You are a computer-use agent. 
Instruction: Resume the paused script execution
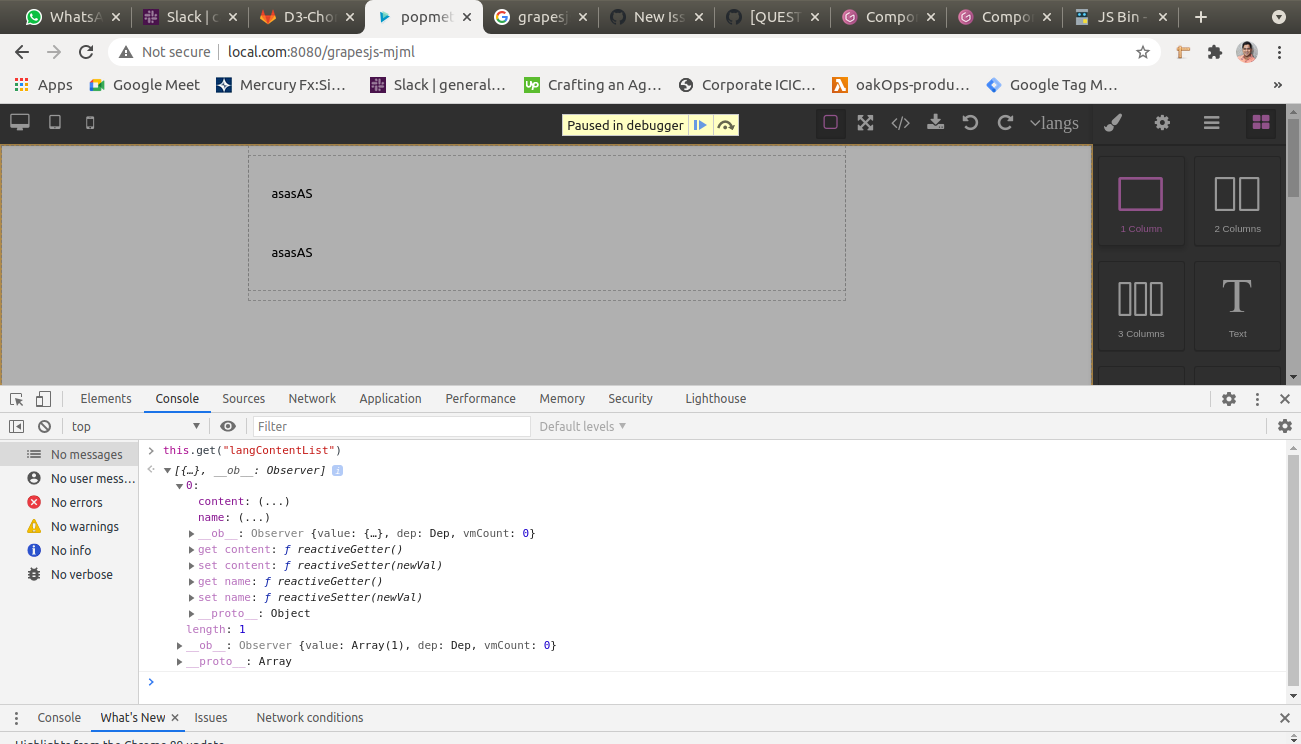(701, 124)
